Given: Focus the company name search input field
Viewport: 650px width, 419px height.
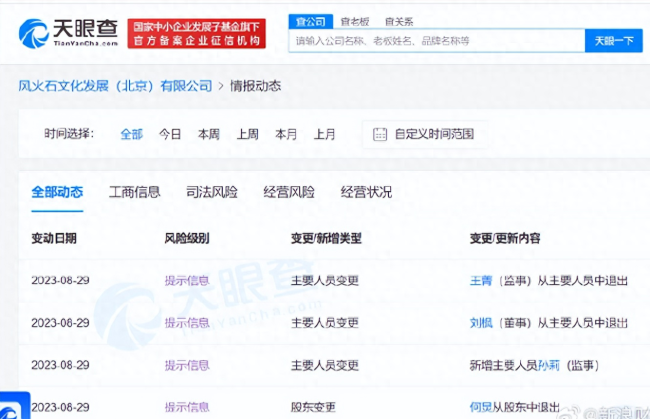Looking at the screenshot, I should (x=437, y=41).
